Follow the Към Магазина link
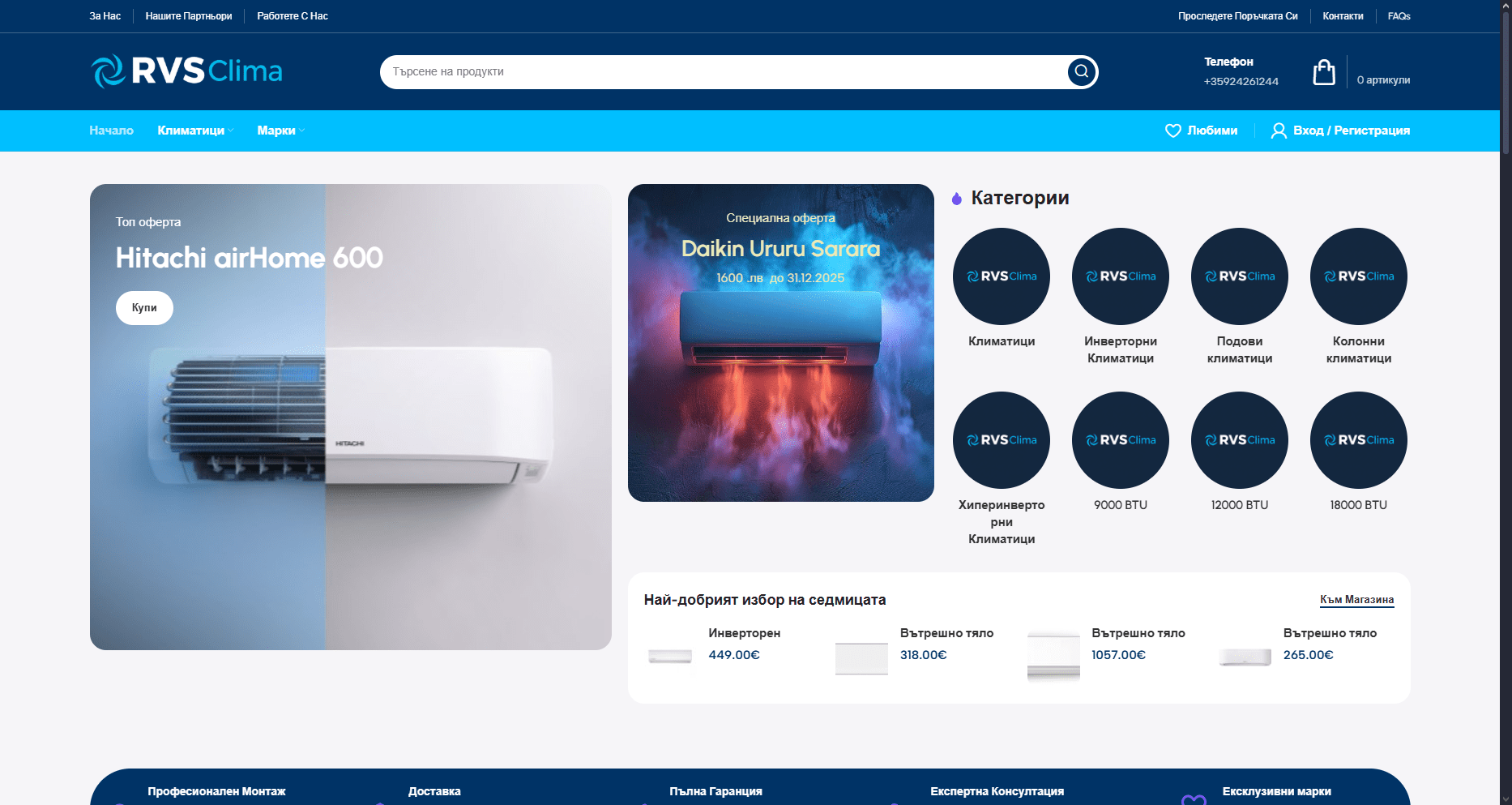This screenshot has width=1512, height=805. click(x=1356, y=600)
